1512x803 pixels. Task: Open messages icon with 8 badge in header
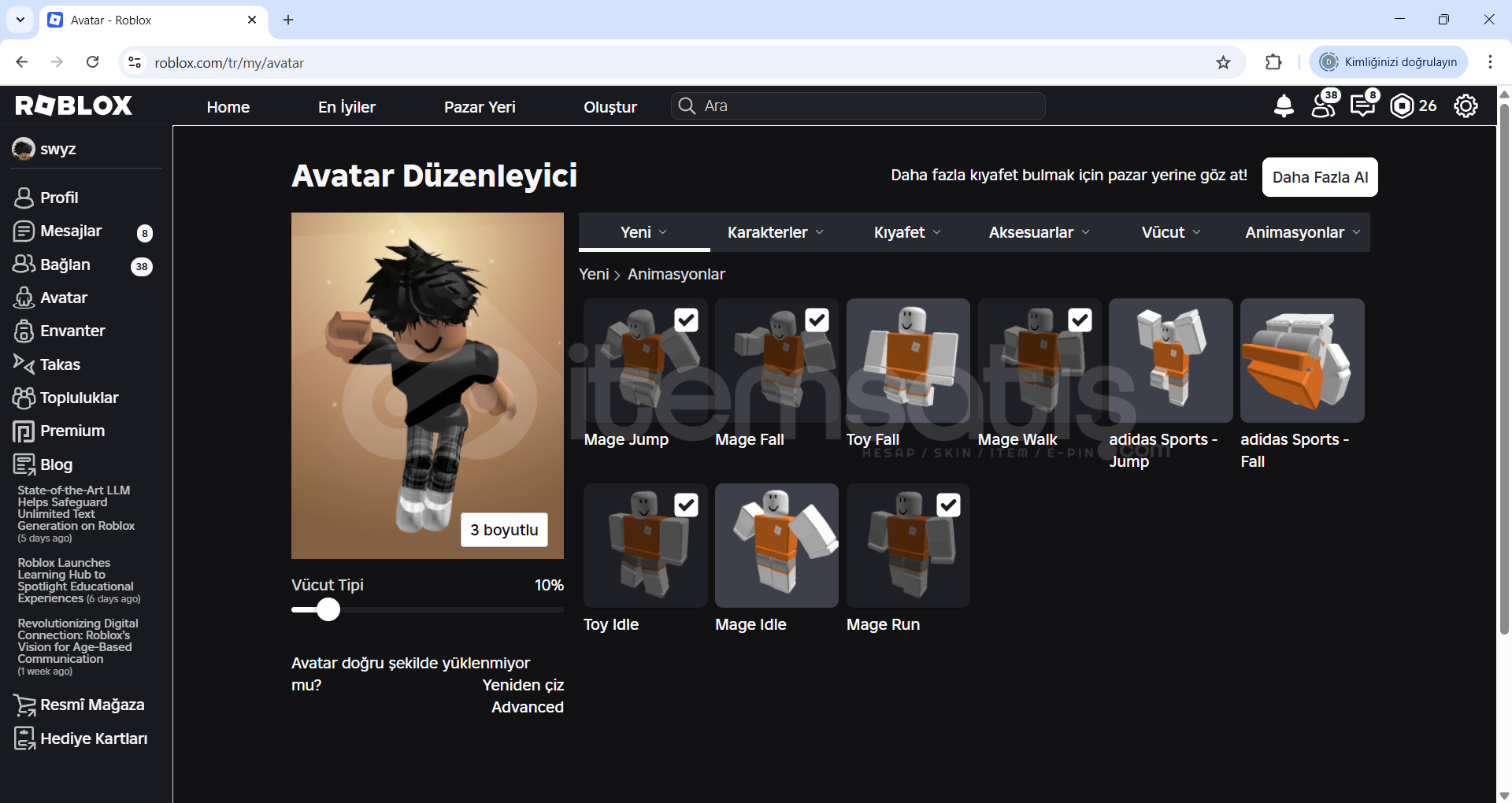coord(1363,105)
